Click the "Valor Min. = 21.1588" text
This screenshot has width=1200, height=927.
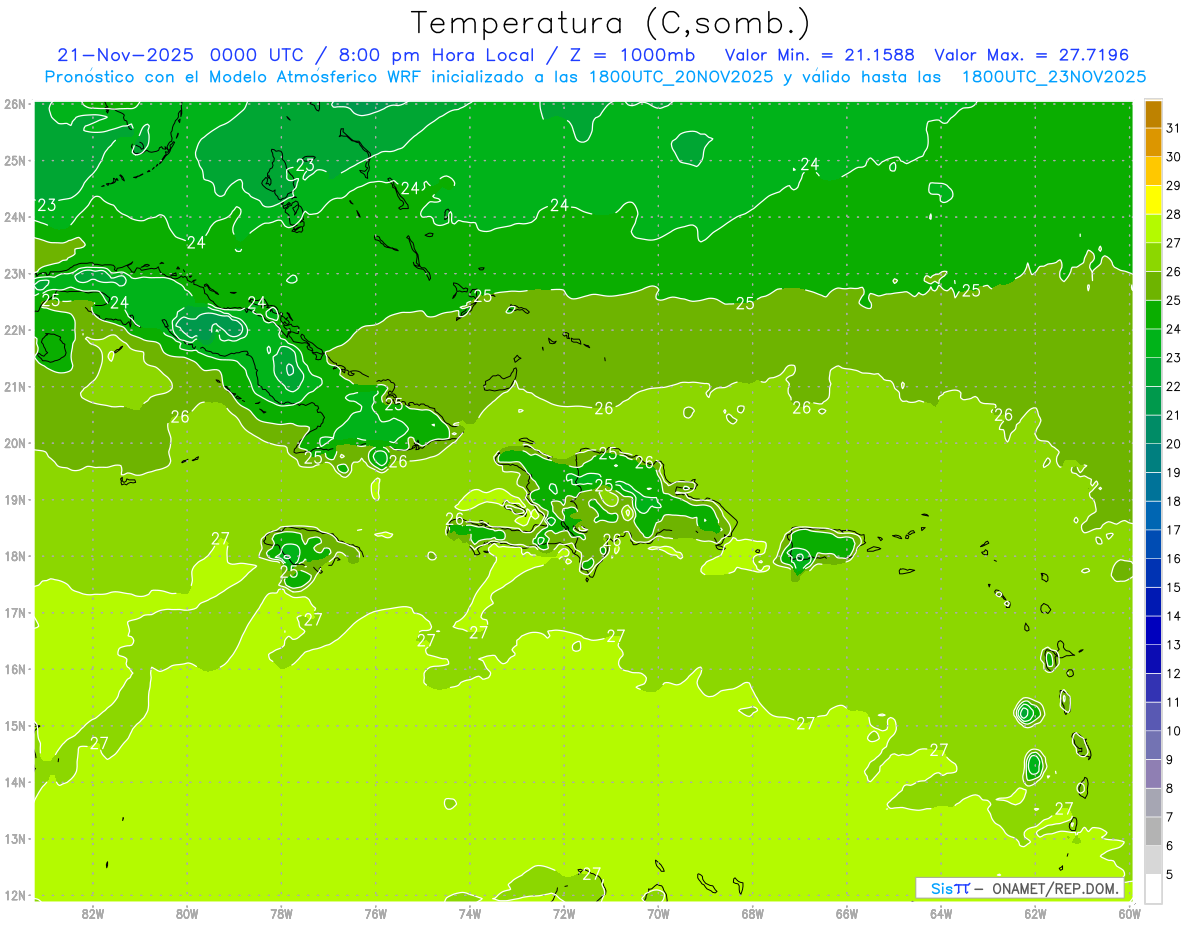[x=819, y=55]
